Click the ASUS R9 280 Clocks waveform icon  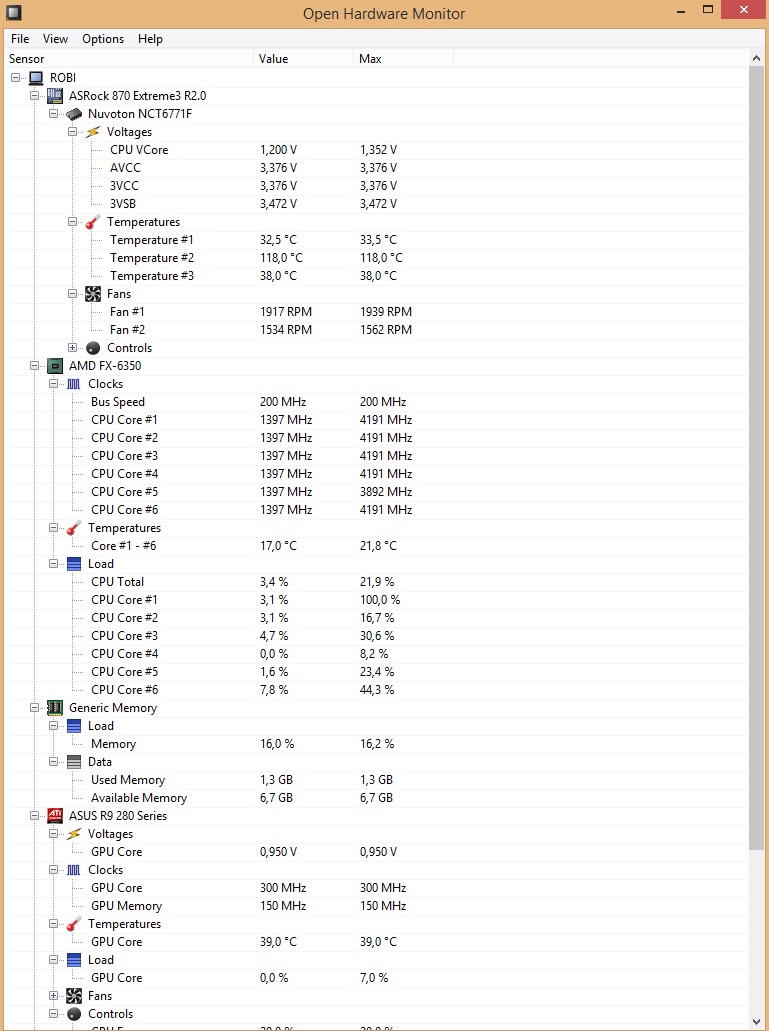tap(74, 870)
